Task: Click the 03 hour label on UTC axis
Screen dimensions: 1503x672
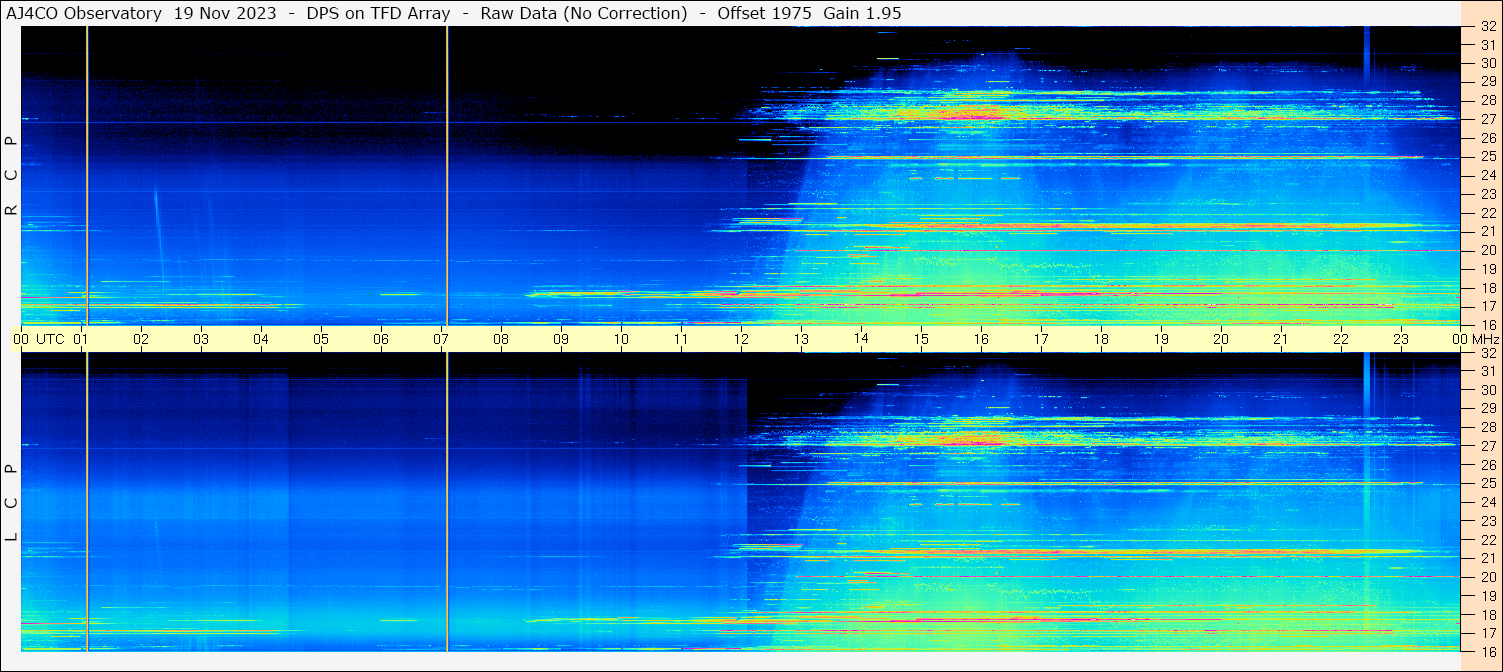Action: pos(201,339)
